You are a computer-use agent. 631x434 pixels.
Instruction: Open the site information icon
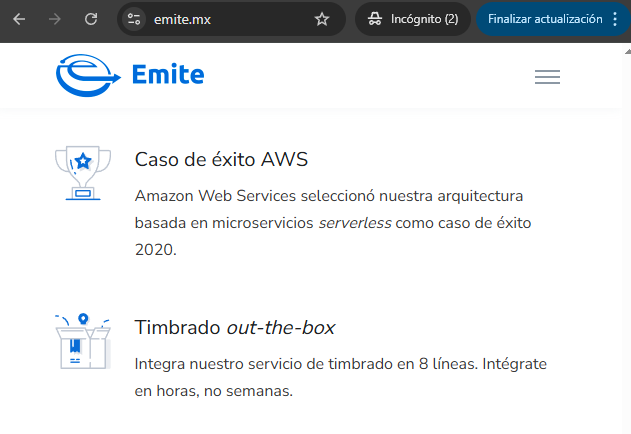click(135, 19)
